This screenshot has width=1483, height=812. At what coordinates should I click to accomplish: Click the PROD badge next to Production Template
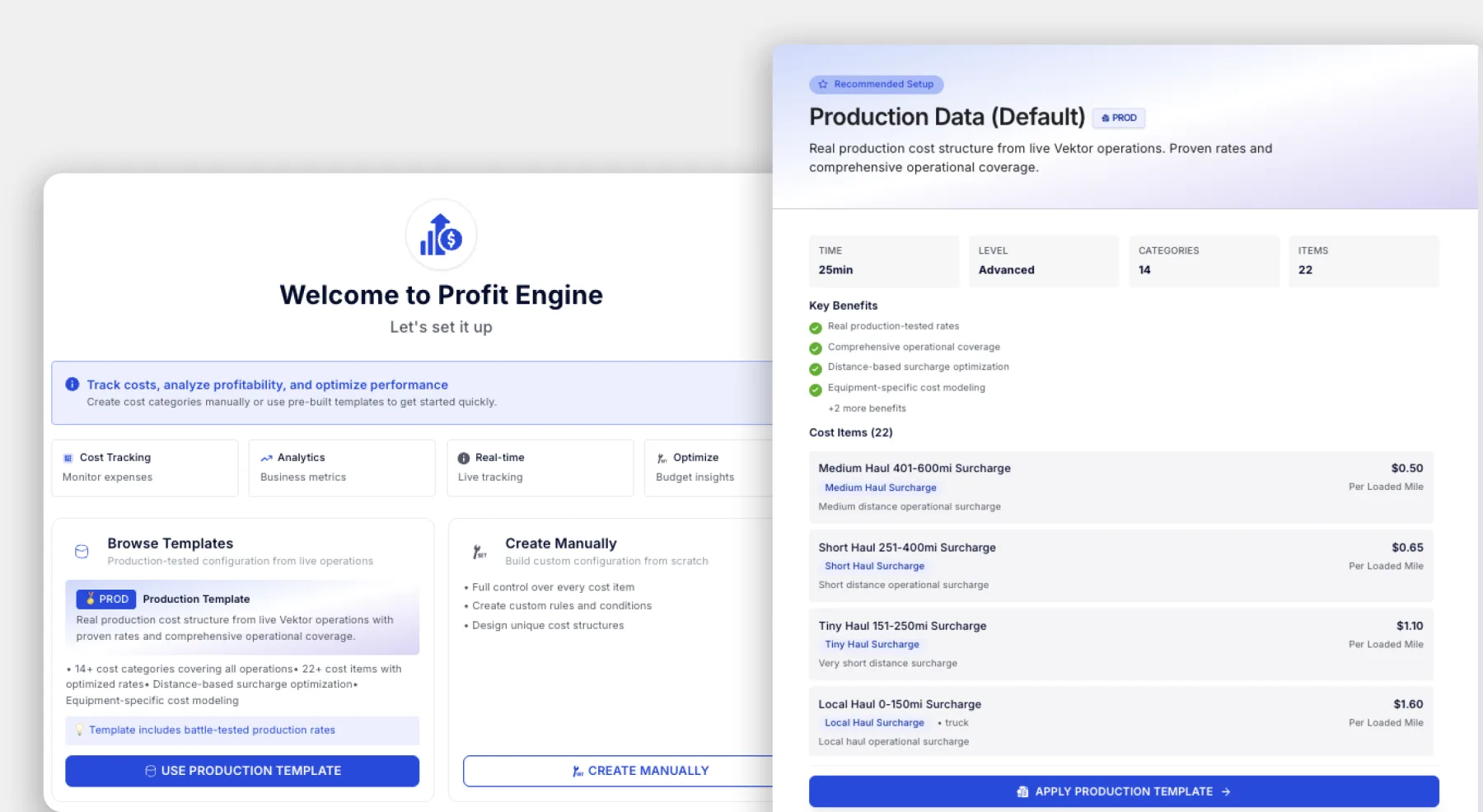tap(106, 599)
